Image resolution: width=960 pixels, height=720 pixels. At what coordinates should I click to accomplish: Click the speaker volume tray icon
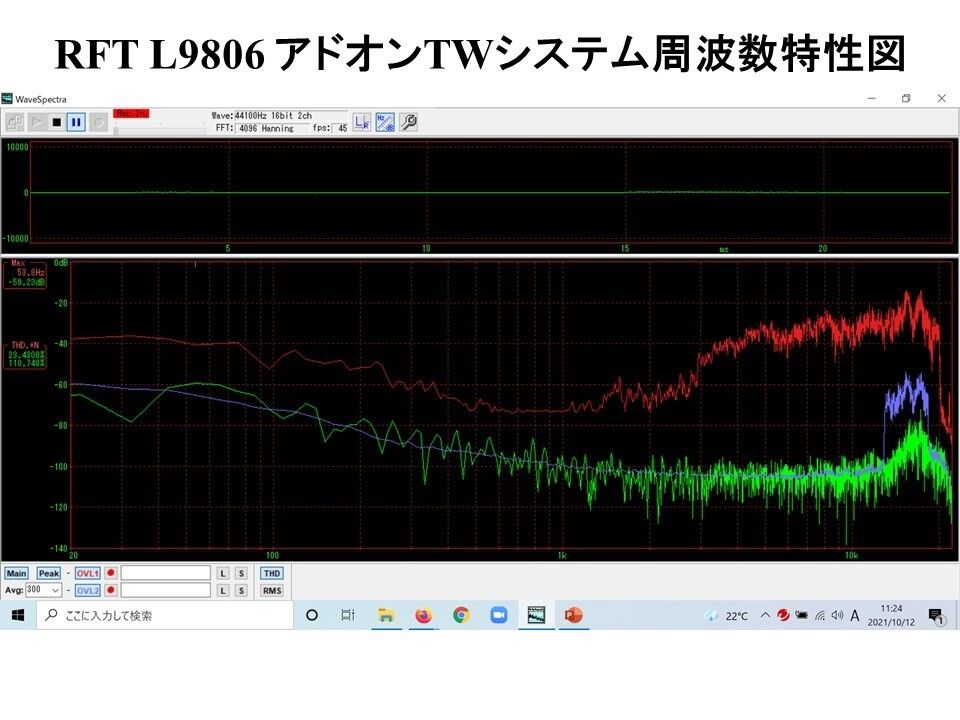click(838, 615)
